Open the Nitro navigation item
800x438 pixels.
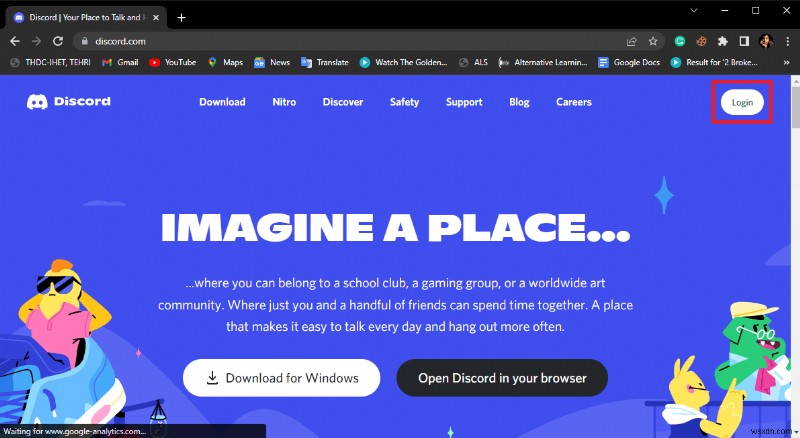pyautogui.click(x=284, y=102)
